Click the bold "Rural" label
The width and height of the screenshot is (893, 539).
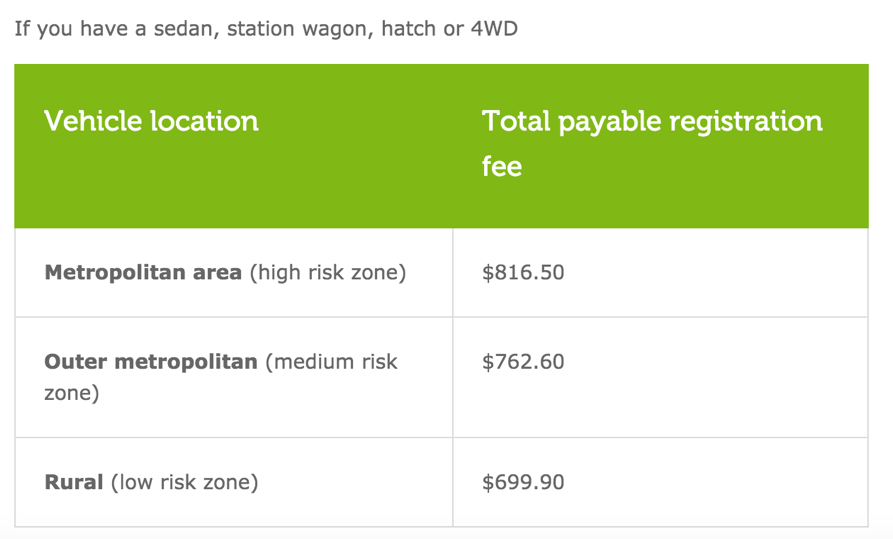pos(74,483)
